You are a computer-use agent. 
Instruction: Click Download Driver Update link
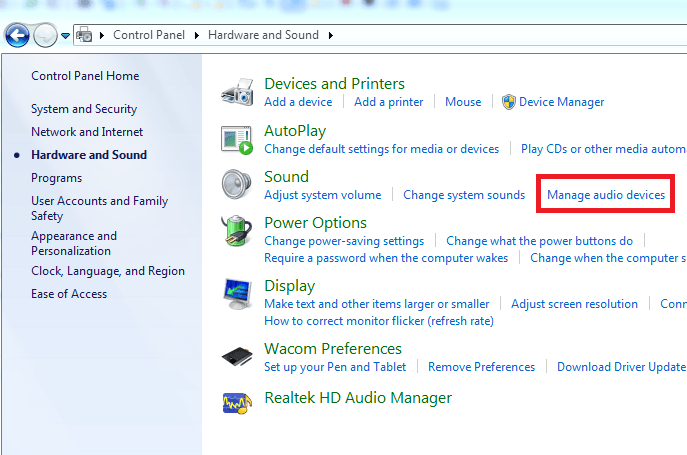621,367
